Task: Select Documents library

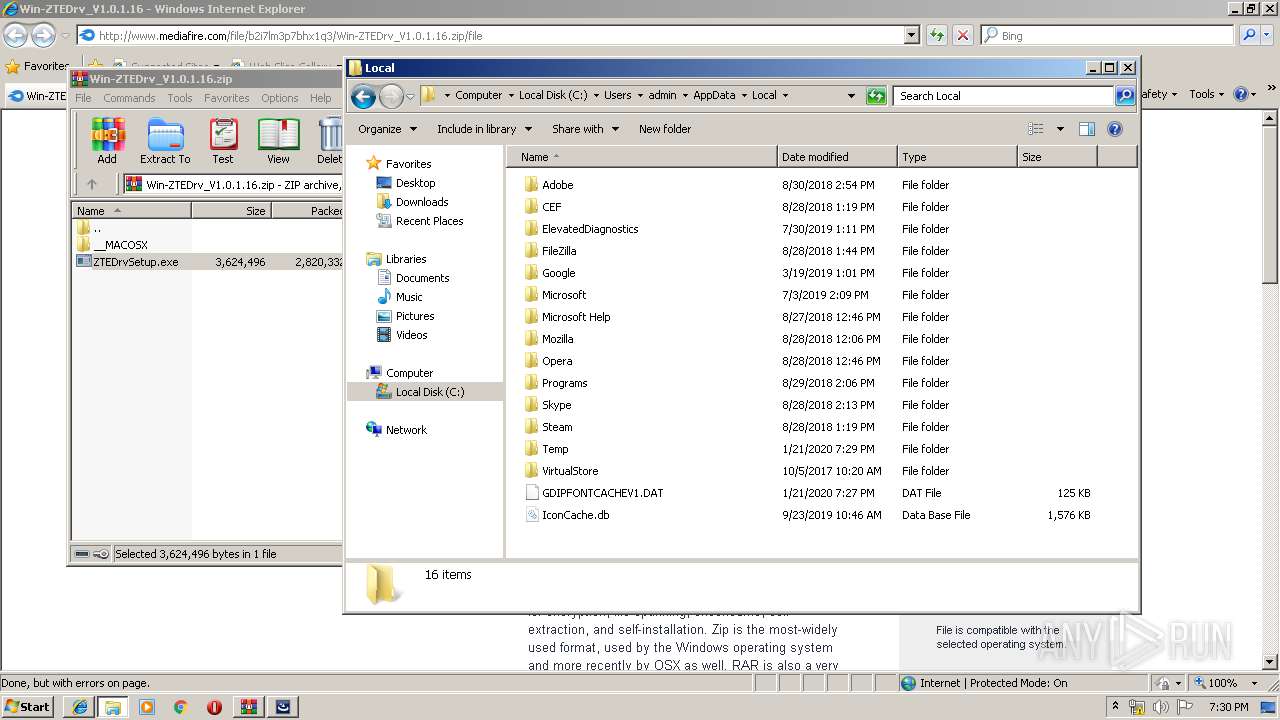Action: coord(422,278)
